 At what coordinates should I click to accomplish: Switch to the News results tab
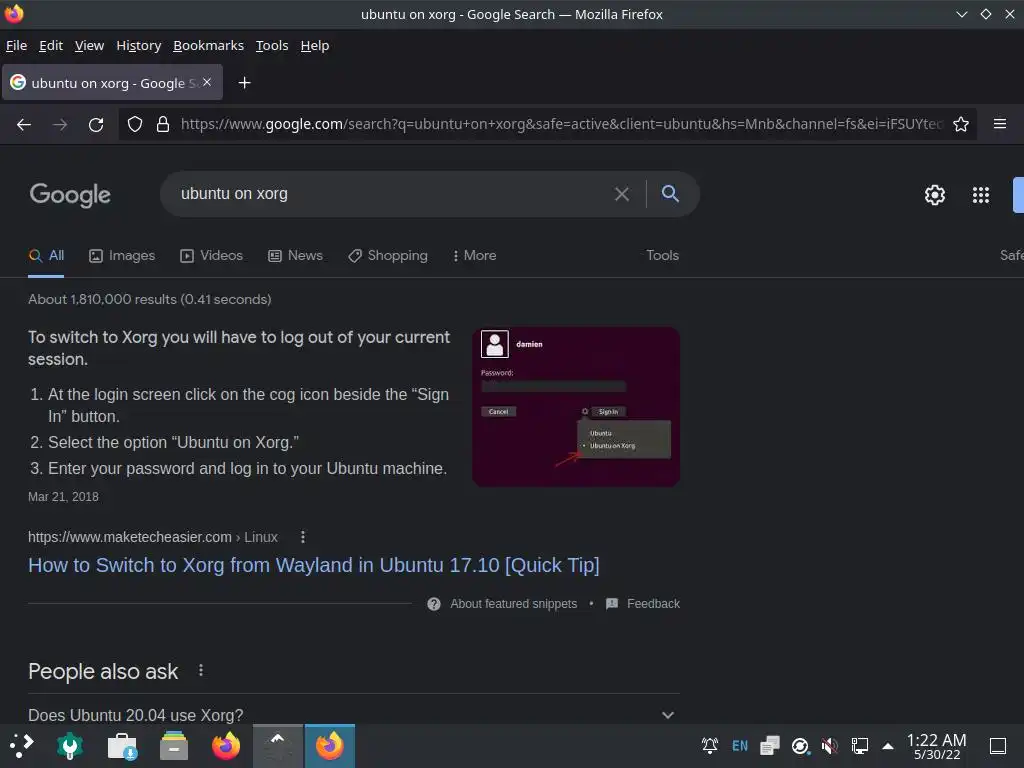click(295, 255)
